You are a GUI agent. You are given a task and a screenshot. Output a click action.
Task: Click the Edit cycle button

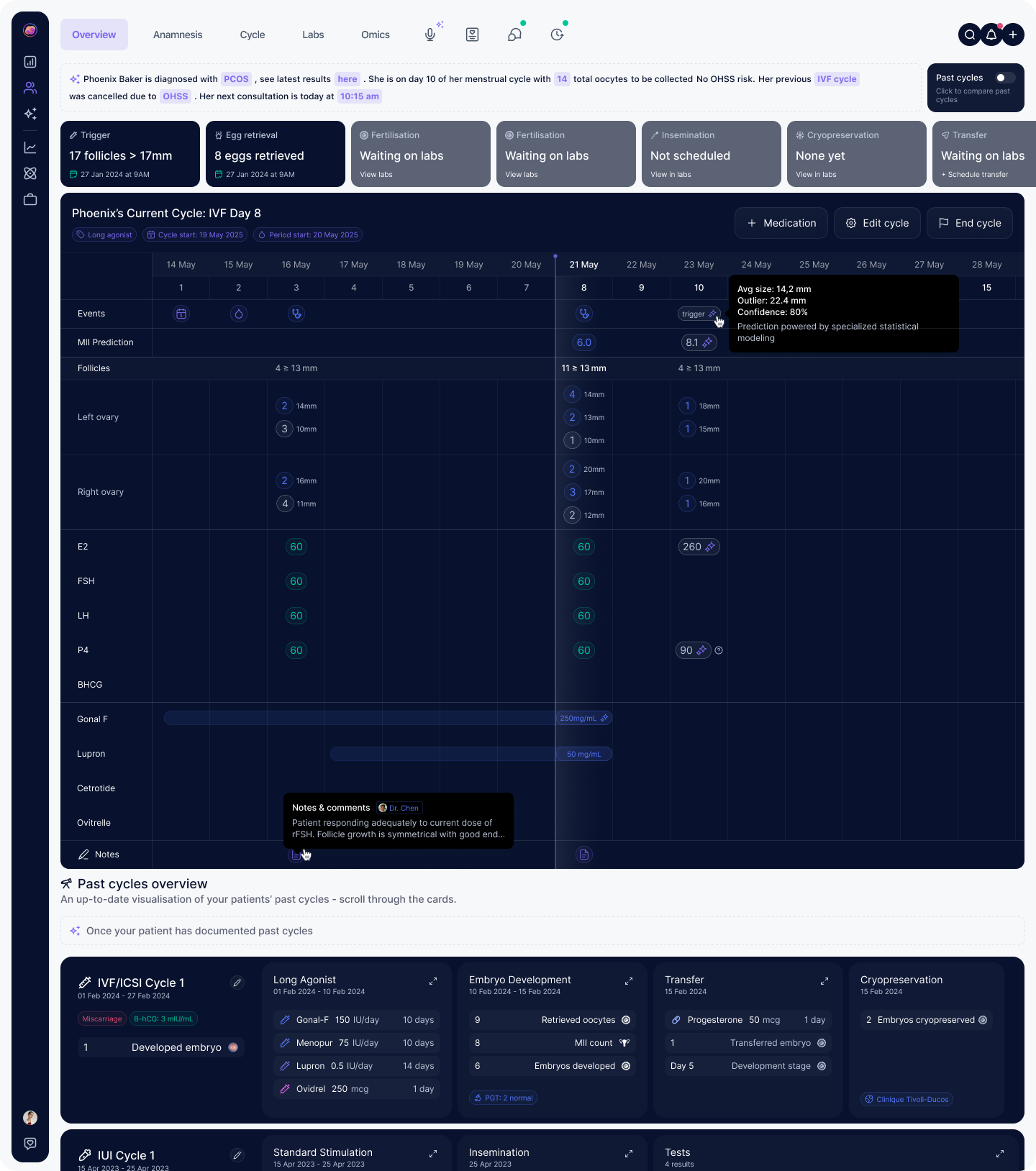pyautogui.click(x=877, y=223)
